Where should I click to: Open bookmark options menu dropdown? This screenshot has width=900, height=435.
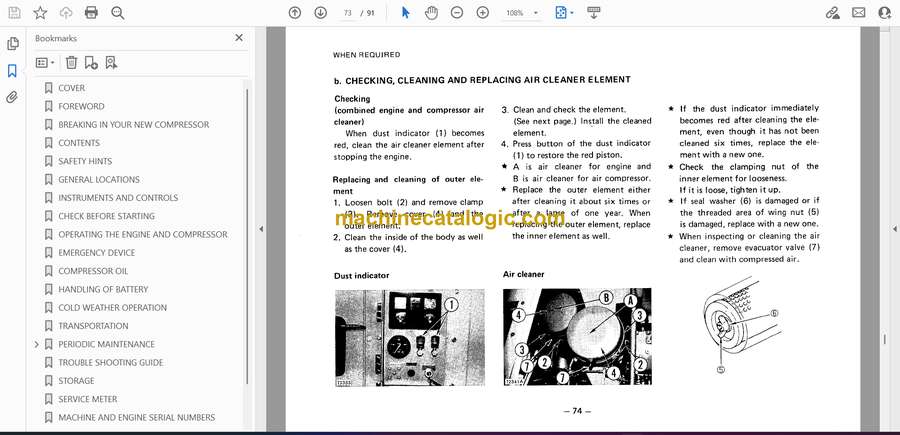[x=45, y=63]
